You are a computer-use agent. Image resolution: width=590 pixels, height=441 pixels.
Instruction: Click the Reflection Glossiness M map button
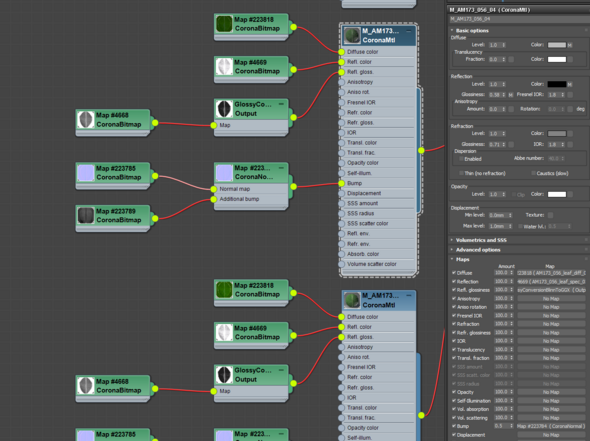[511, 95]
